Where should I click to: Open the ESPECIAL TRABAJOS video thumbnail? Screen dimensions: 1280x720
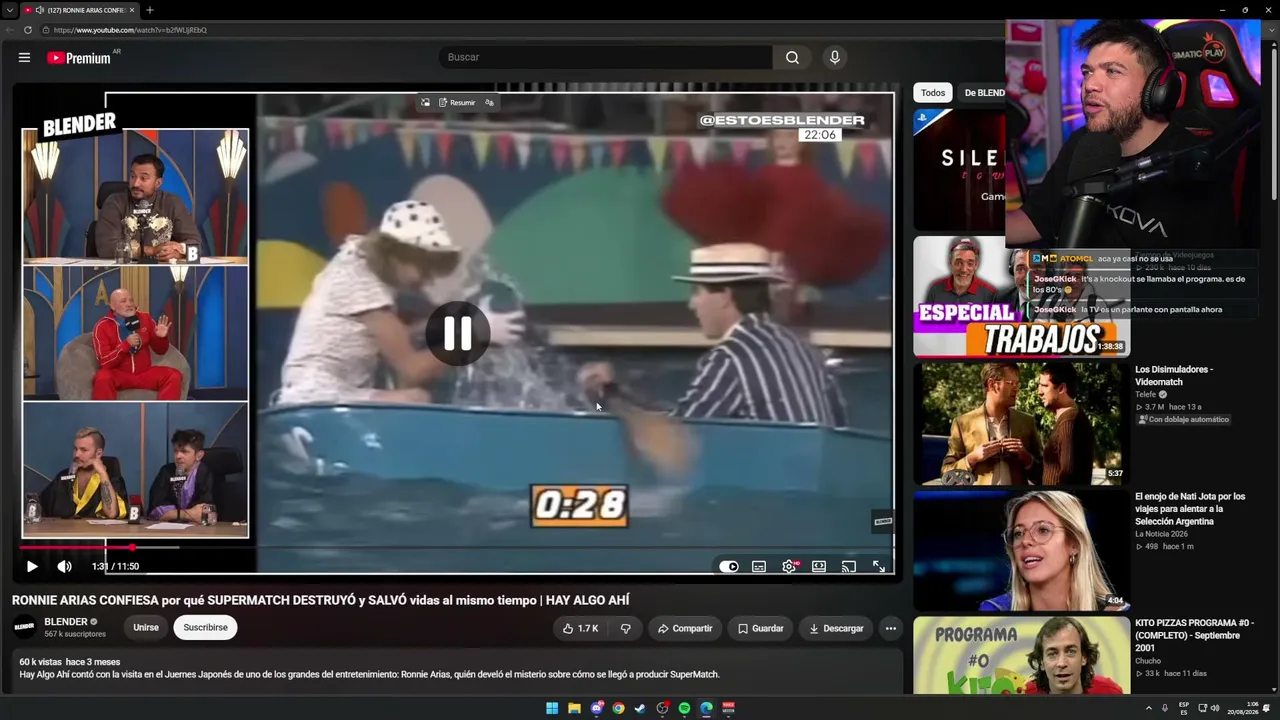click(1021, 296)
